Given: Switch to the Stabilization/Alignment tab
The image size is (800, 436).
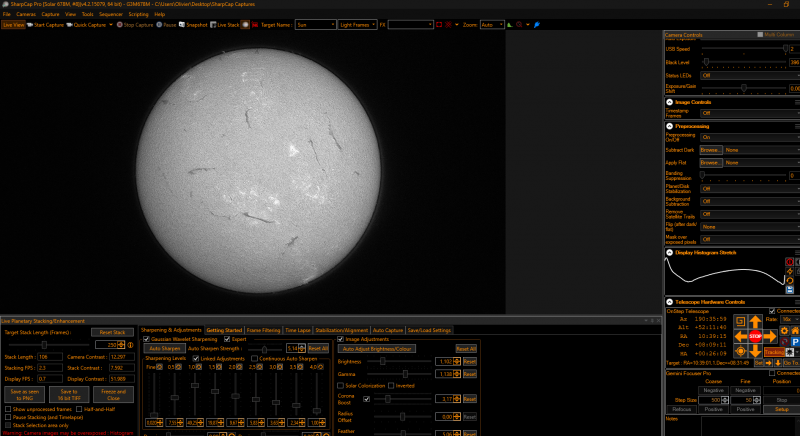Looking at the screenshot, I should tap(341, 330).
